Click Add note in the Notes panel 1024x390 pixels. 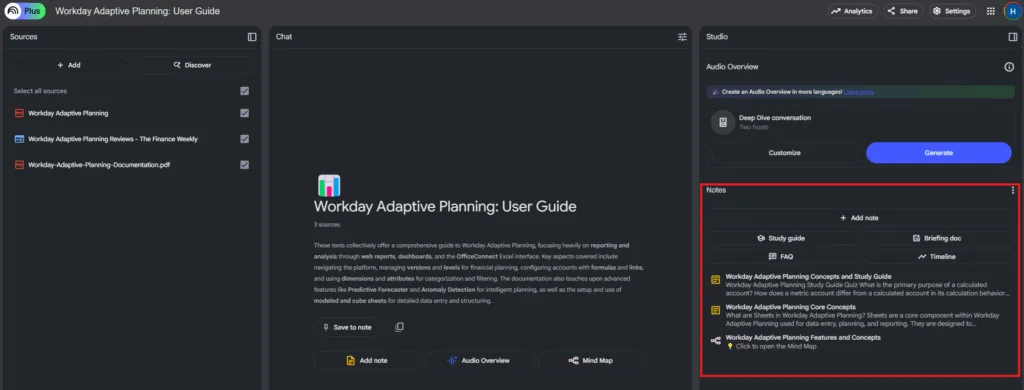[859, 218]
